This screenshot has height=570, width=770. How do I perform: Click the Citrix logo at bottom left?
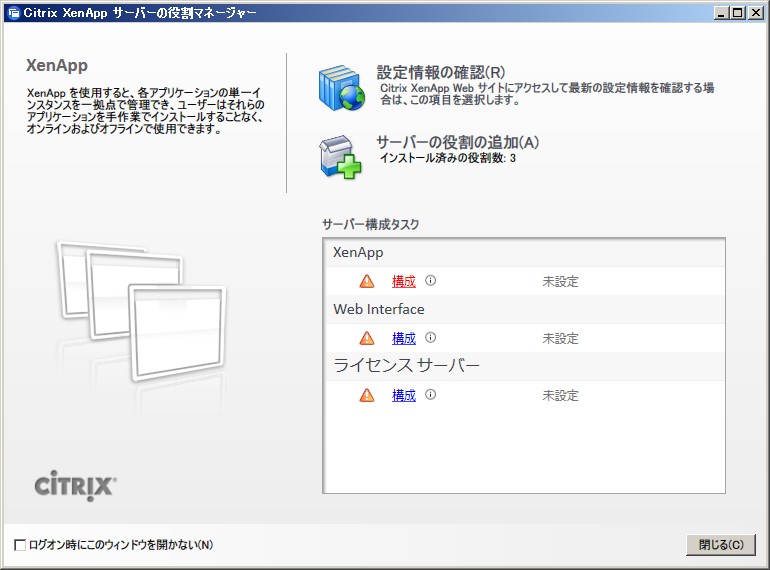click(x=76, y=486)
